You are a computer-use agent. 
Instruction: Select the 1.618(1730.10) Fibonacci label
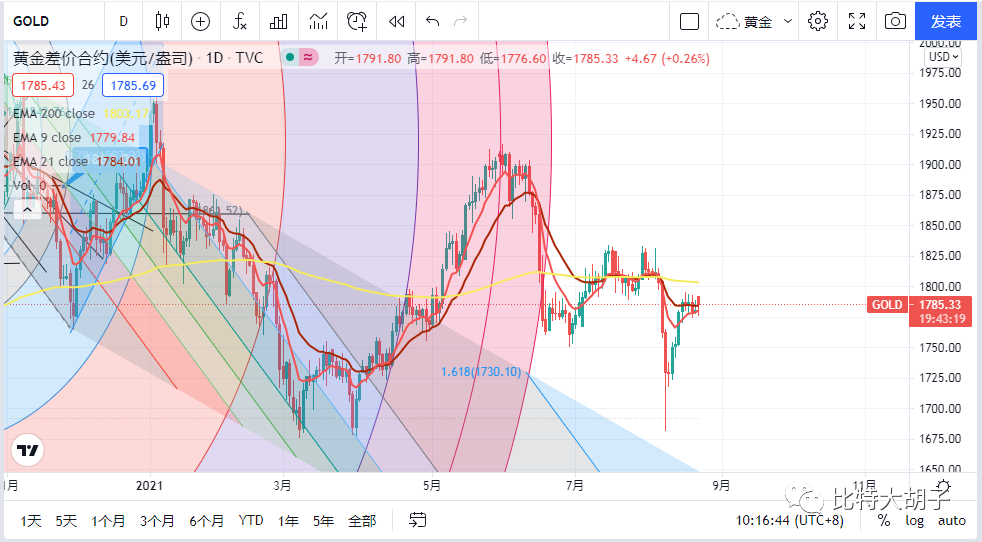click(481, 372)
